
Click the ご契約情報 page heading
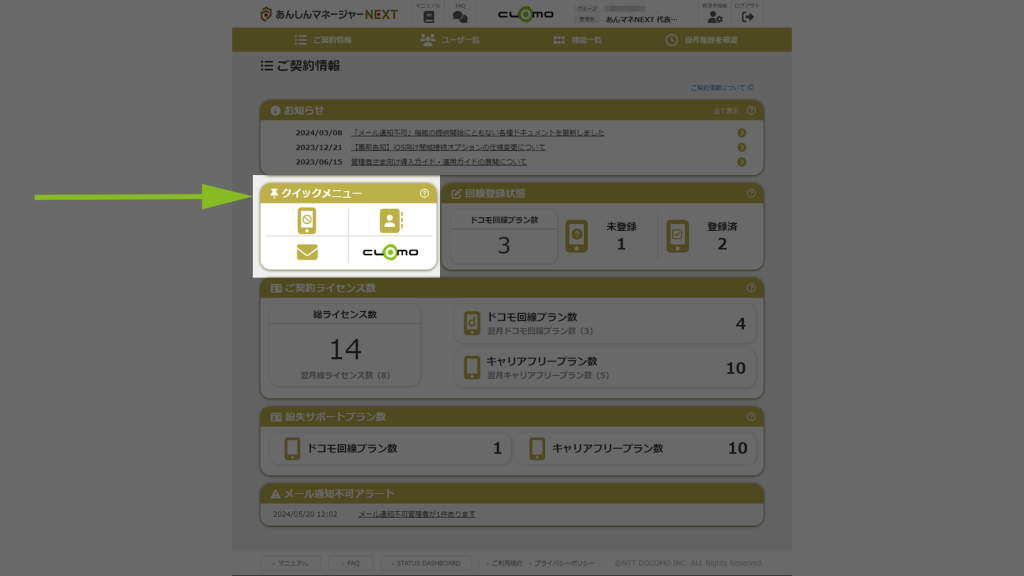click(300, 66)
